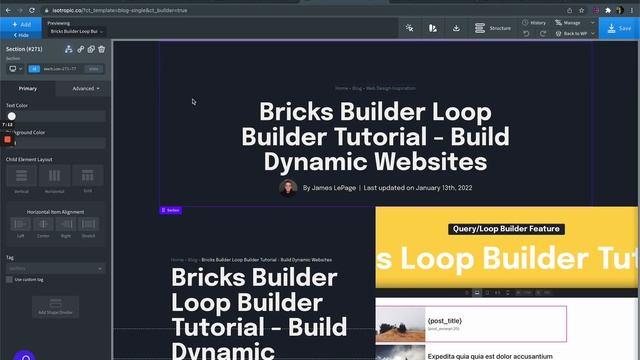640x360 pixels.
Task: Reload the browser page
Action: click(32, 10)
